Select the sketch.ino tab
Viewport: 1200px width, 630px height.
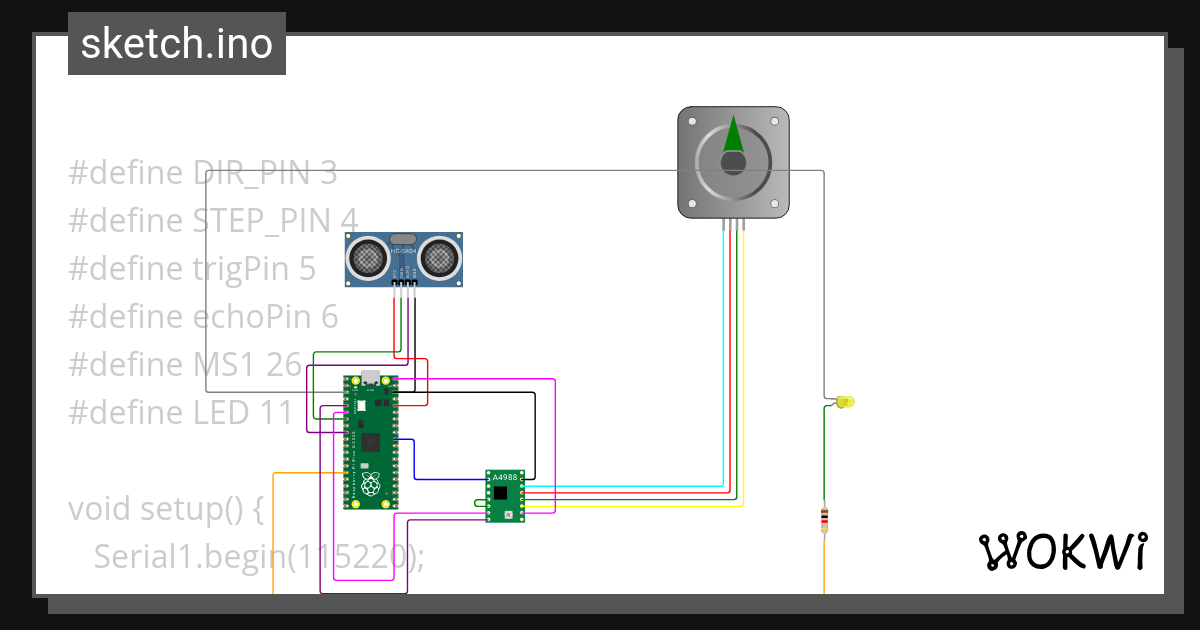click(176, 43)
